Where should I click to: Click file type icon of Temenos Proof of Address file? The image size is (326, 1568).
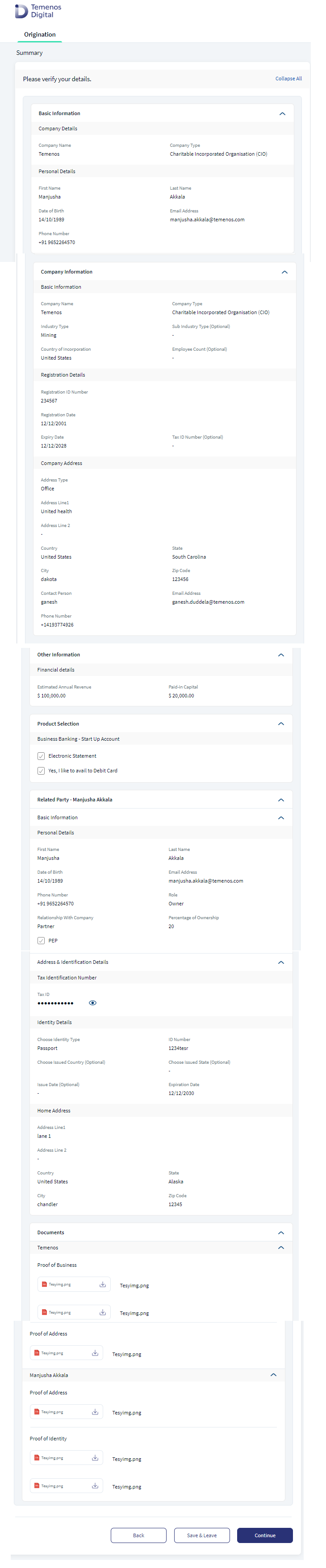click(37, 1353)
